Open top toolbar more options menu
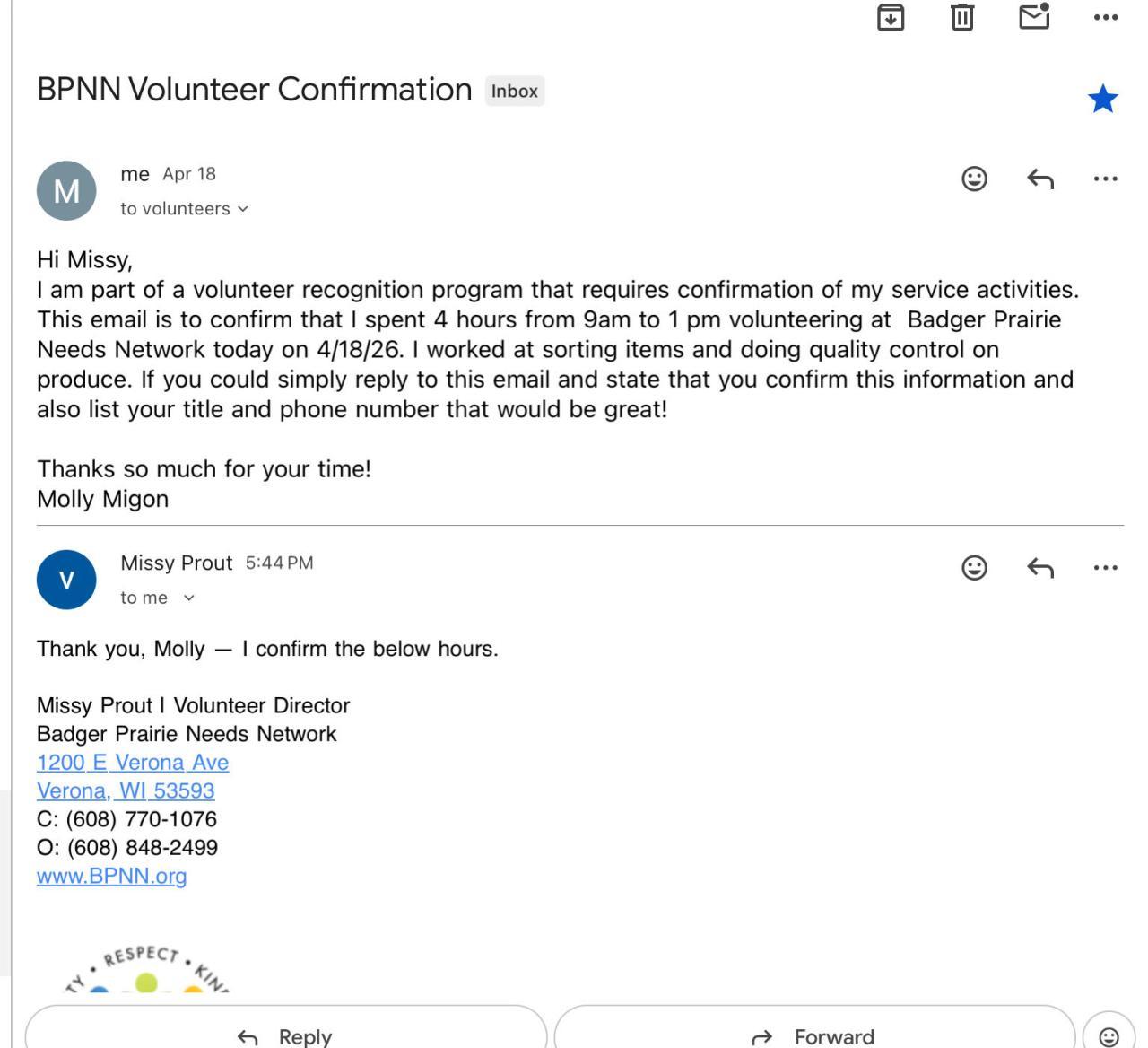This screenshot has height=1048, width=1148. point(1106,17)
